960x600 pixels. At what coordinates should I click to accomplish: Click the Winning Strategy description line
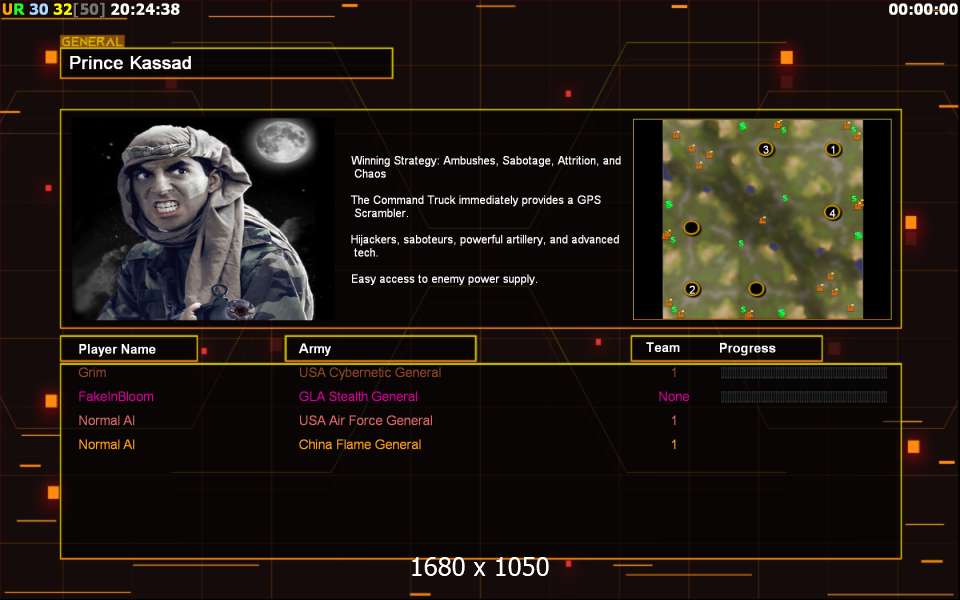(x=486, y=167)
